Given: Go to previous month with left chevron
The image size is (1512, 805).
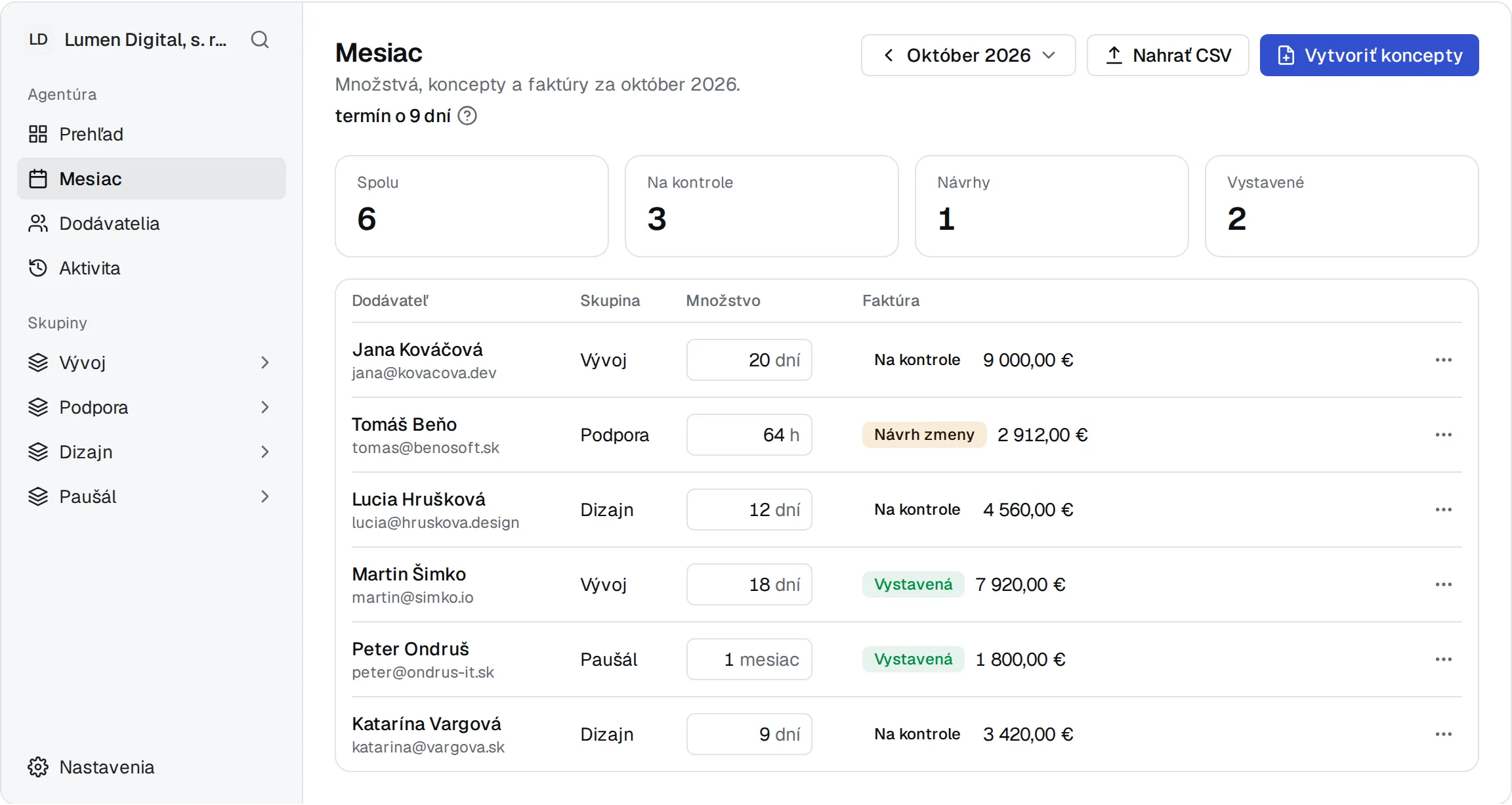Looking at the screenshot, I should 889,55.
